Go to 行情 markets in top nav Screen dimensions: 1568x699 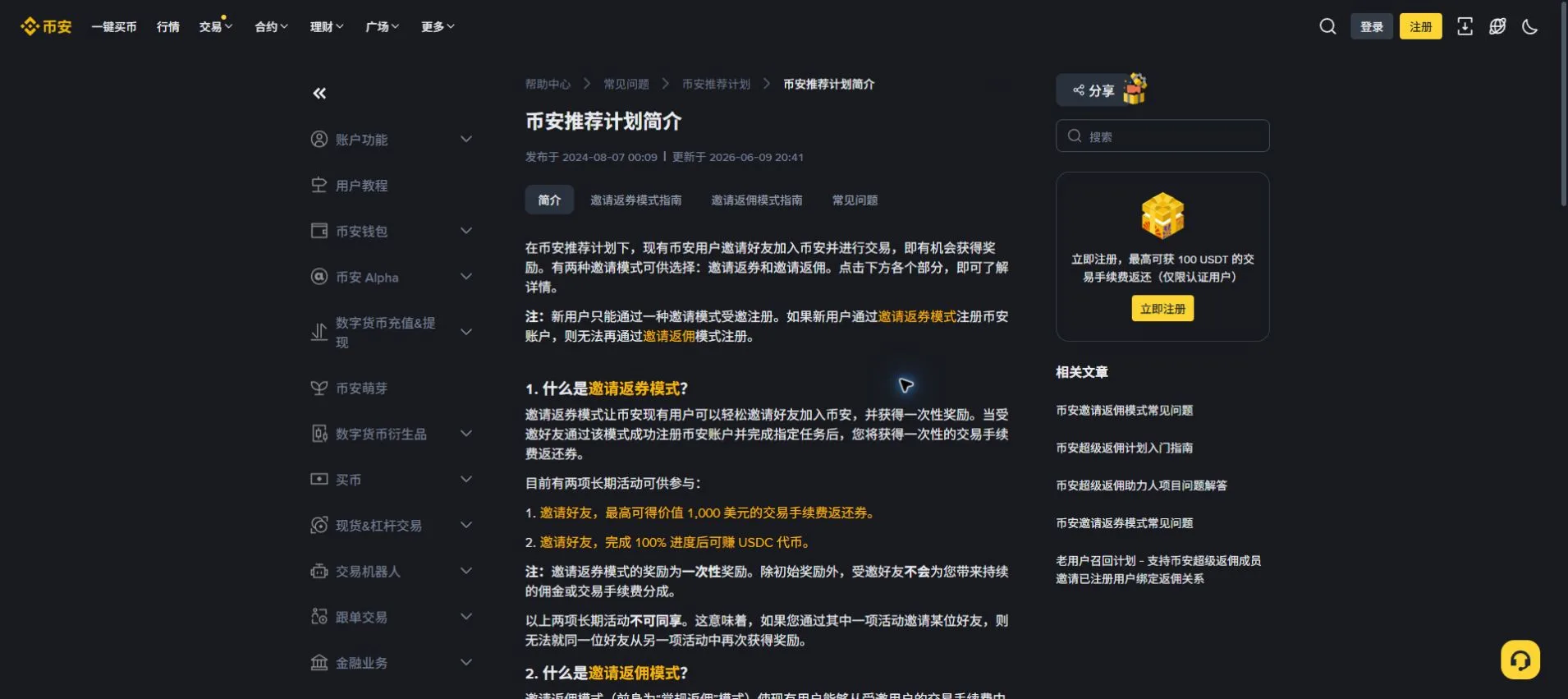[168, 26]
